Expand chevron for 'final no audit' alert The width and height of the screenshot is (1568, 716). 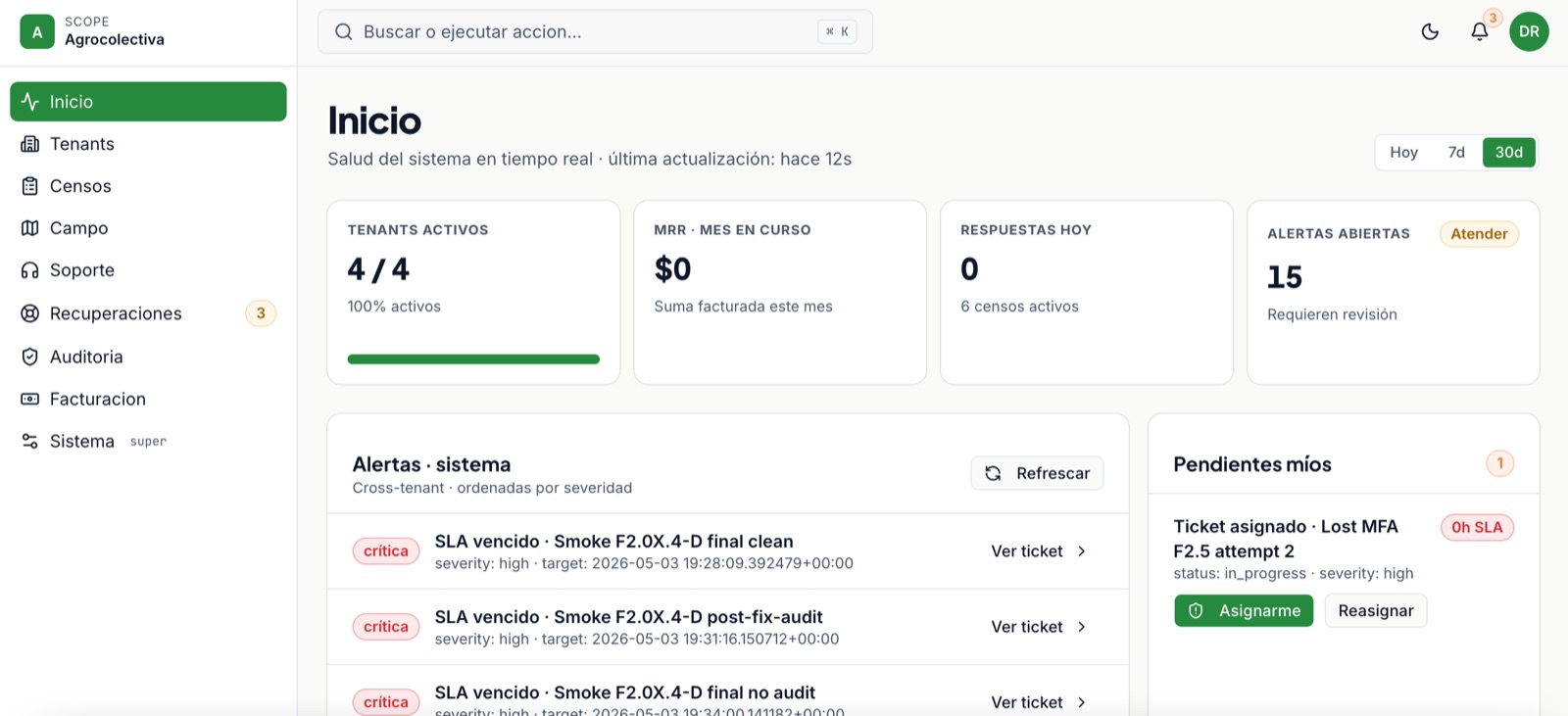click(x=1082, y=702)
